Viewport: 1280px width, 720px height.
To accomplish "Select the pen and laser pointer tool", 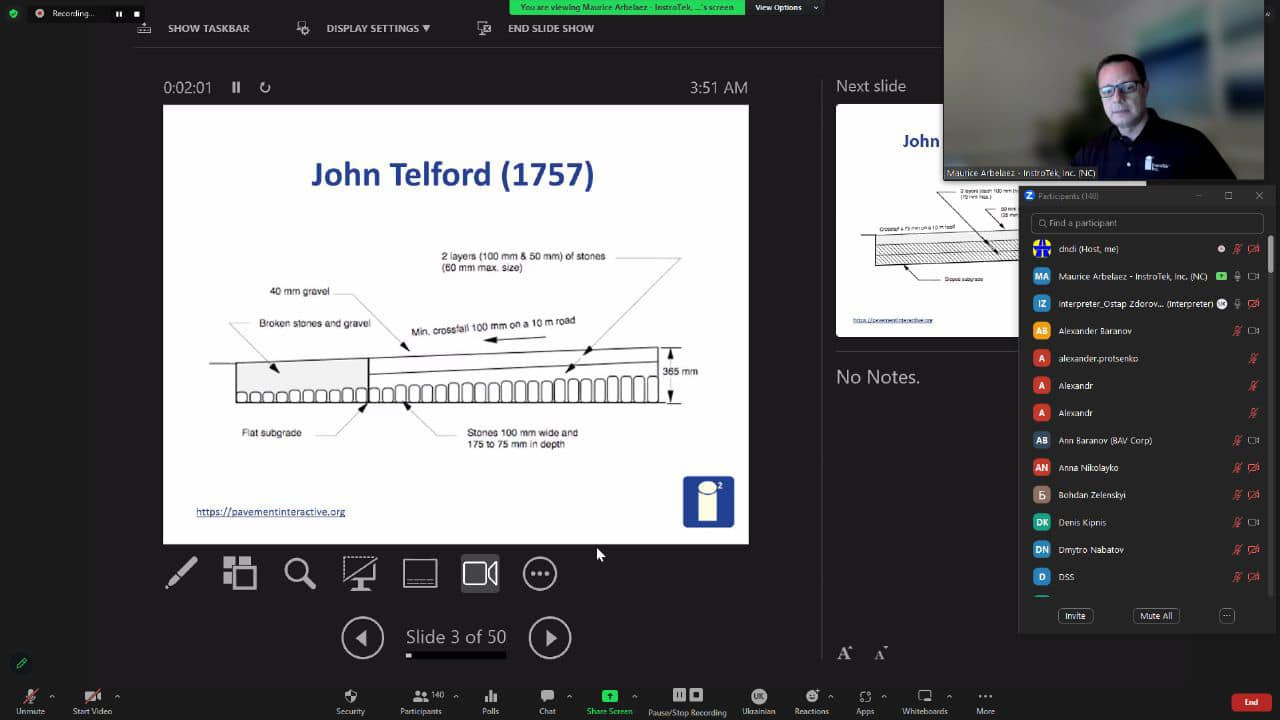I will [181, 573].
